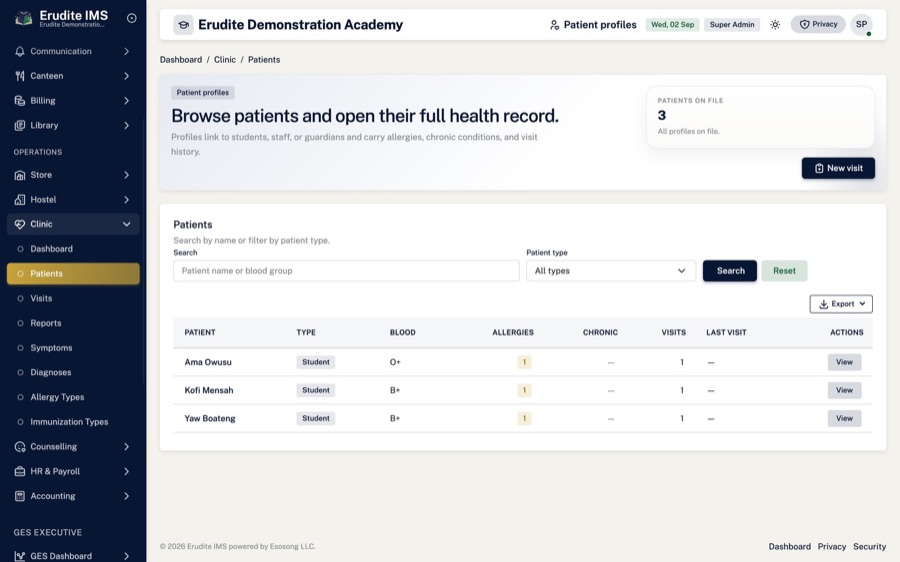Image resolution: width=900 pixels, height=562 pixels.
Task: Click the Search button
Action: 730,271
